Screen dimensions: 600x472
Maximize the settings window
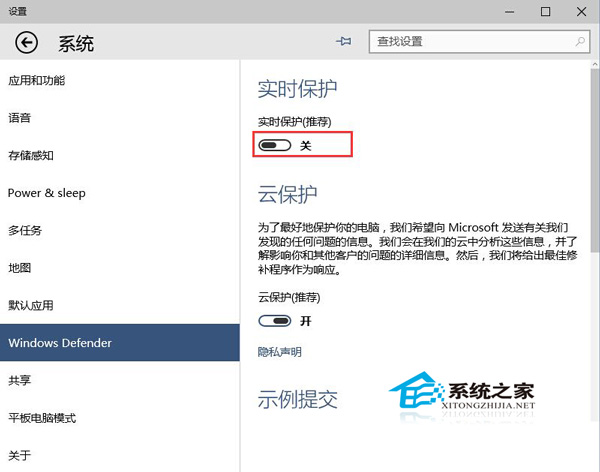[x=545, y=11]
